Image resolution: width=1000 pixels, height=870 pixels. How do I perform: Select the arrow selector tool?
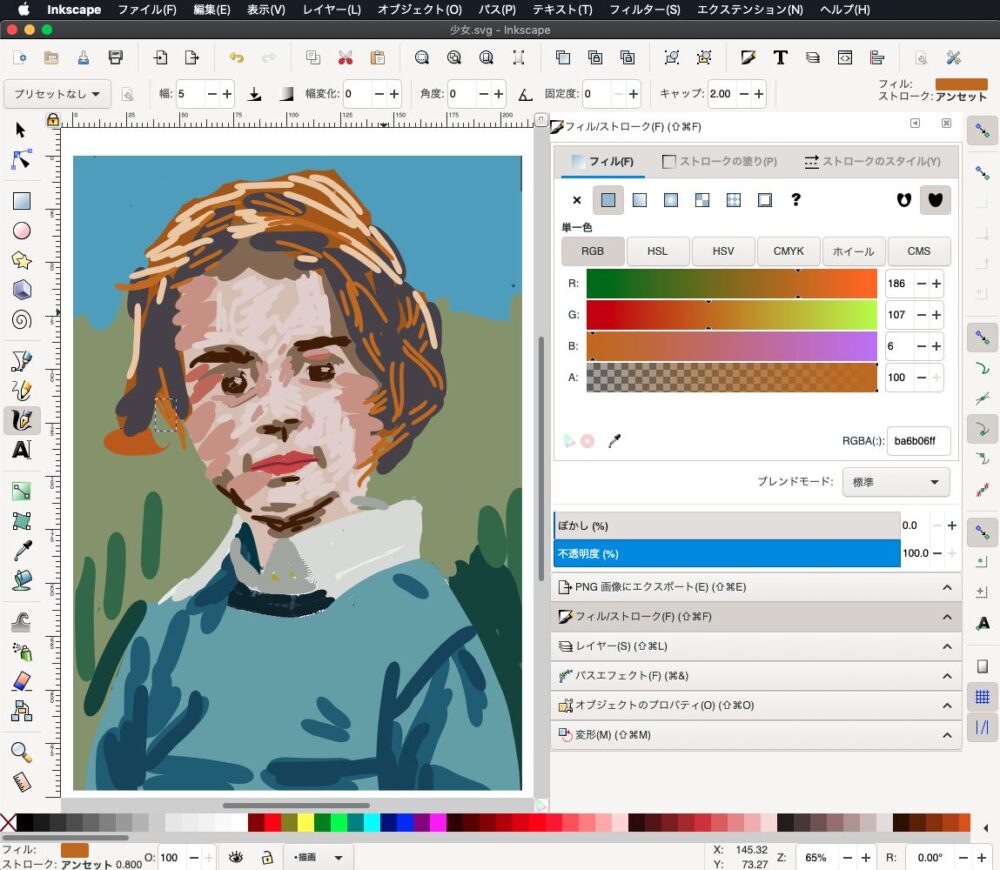coord(21,130)
